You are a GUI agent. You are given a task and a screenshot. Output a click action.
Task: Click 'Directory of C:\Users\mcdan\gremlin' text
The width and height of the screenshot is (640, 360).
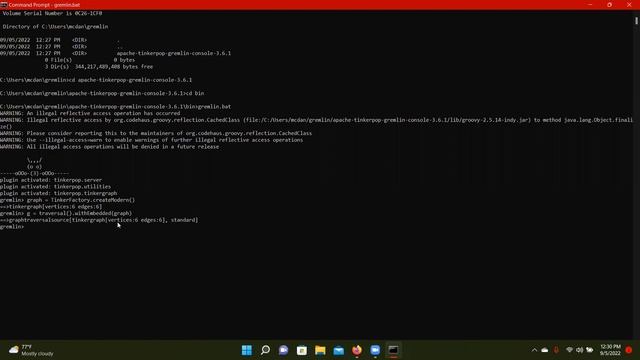(x=56, y=27)
